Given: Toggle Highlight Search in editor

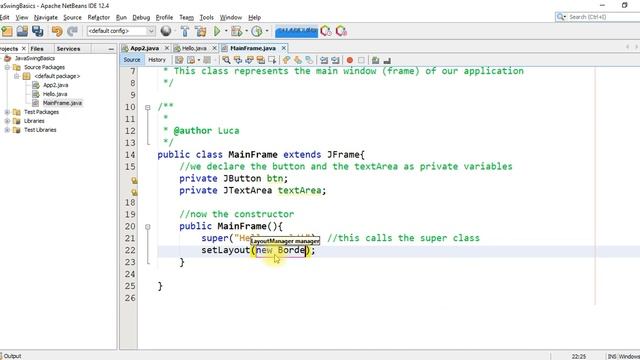Looking at the screenshot, I should point(260,60).
